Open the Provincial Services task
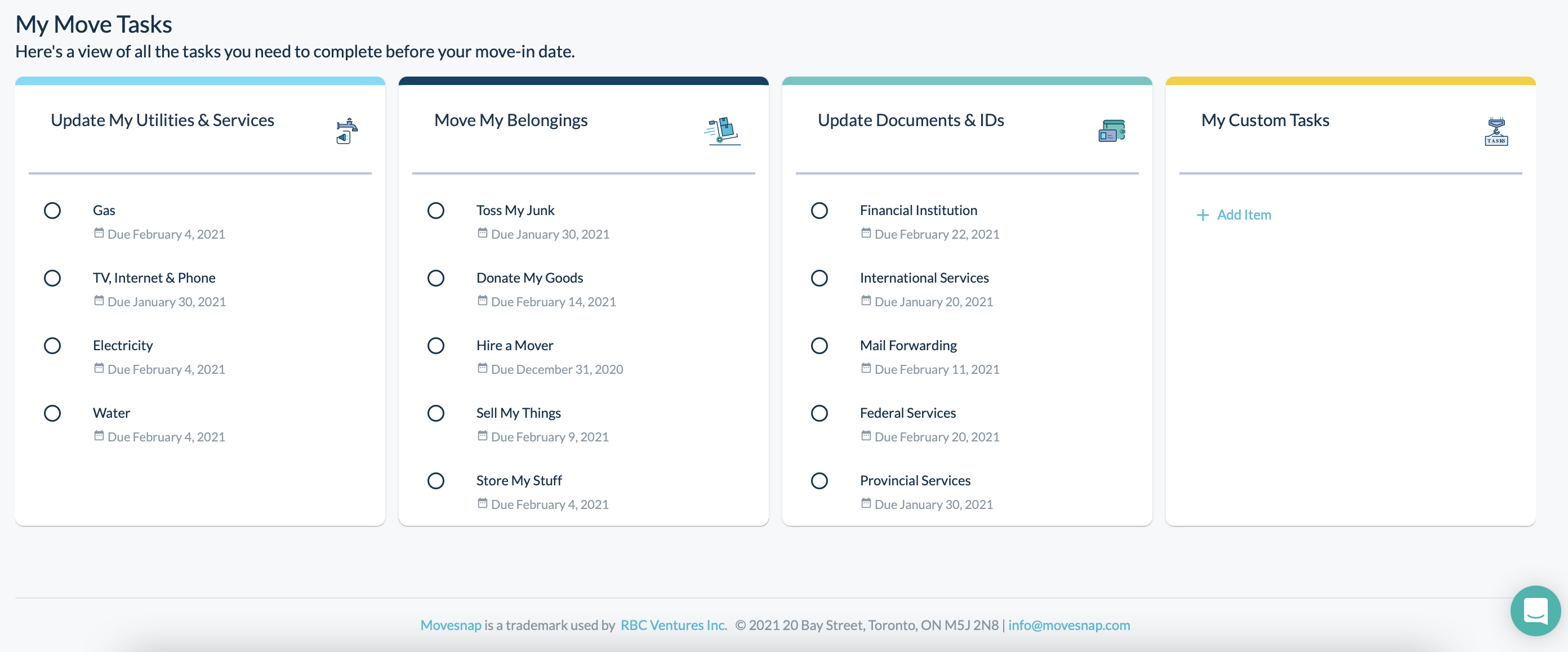 (915, 480)
